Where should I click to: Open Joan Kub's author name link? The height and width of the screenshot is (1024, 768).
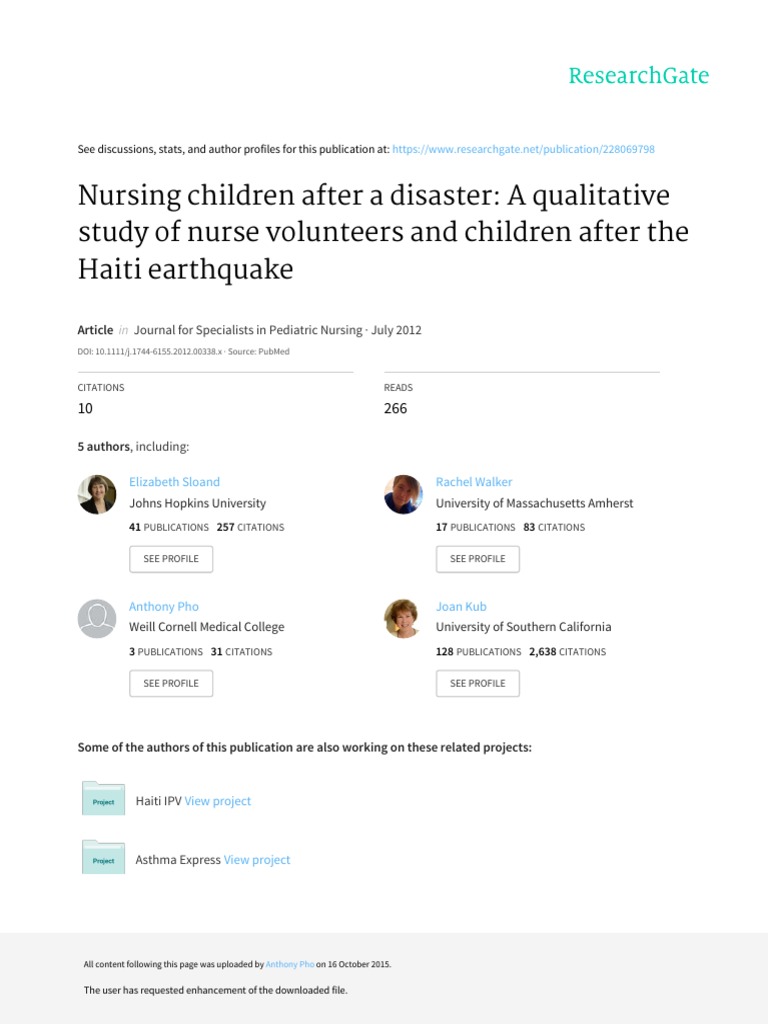pos(461,607)
